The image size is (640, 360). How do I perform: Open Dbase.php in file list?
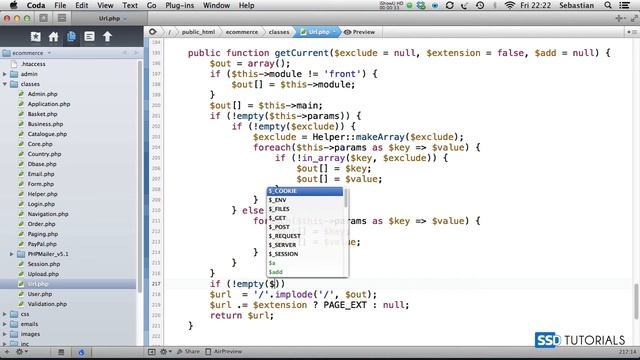coord(42,164)
